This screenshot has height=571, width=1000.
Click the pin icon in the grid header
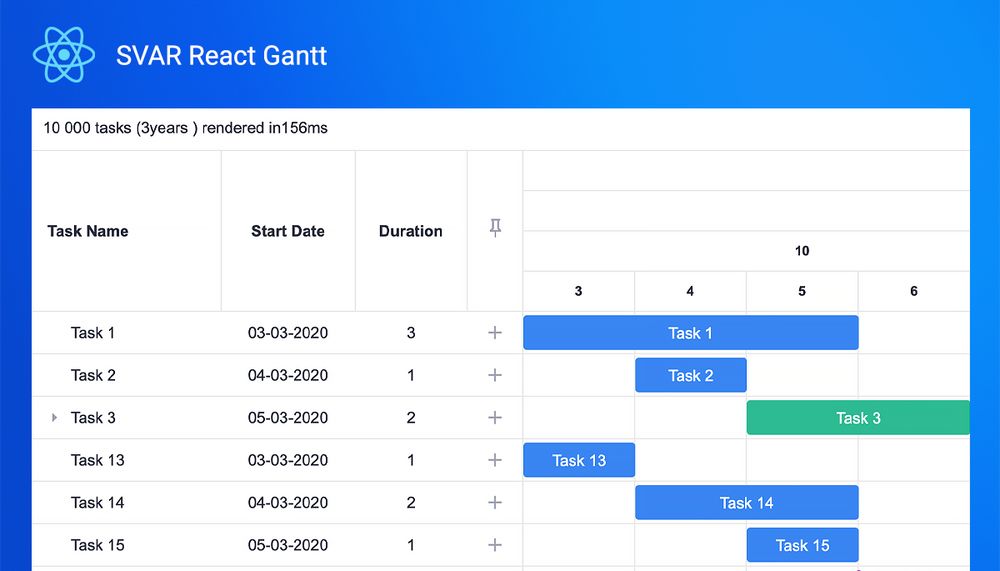click(495, 227)
